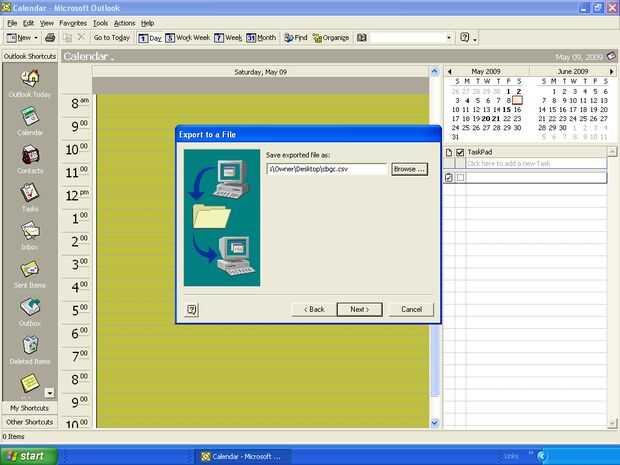Click the Move to Folder toolbar icon

(x=68, y=38)
